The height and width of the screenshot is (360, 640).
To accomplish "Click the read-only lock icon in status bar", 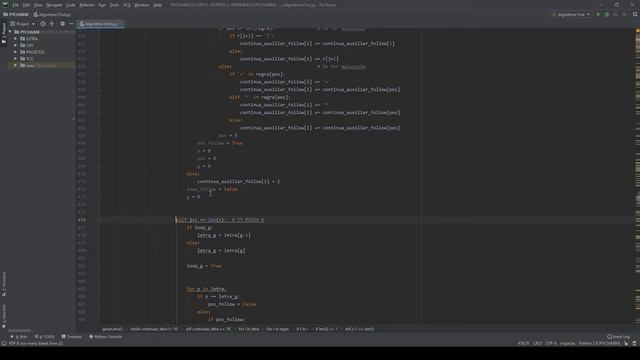I will click(x=627, y=344).
